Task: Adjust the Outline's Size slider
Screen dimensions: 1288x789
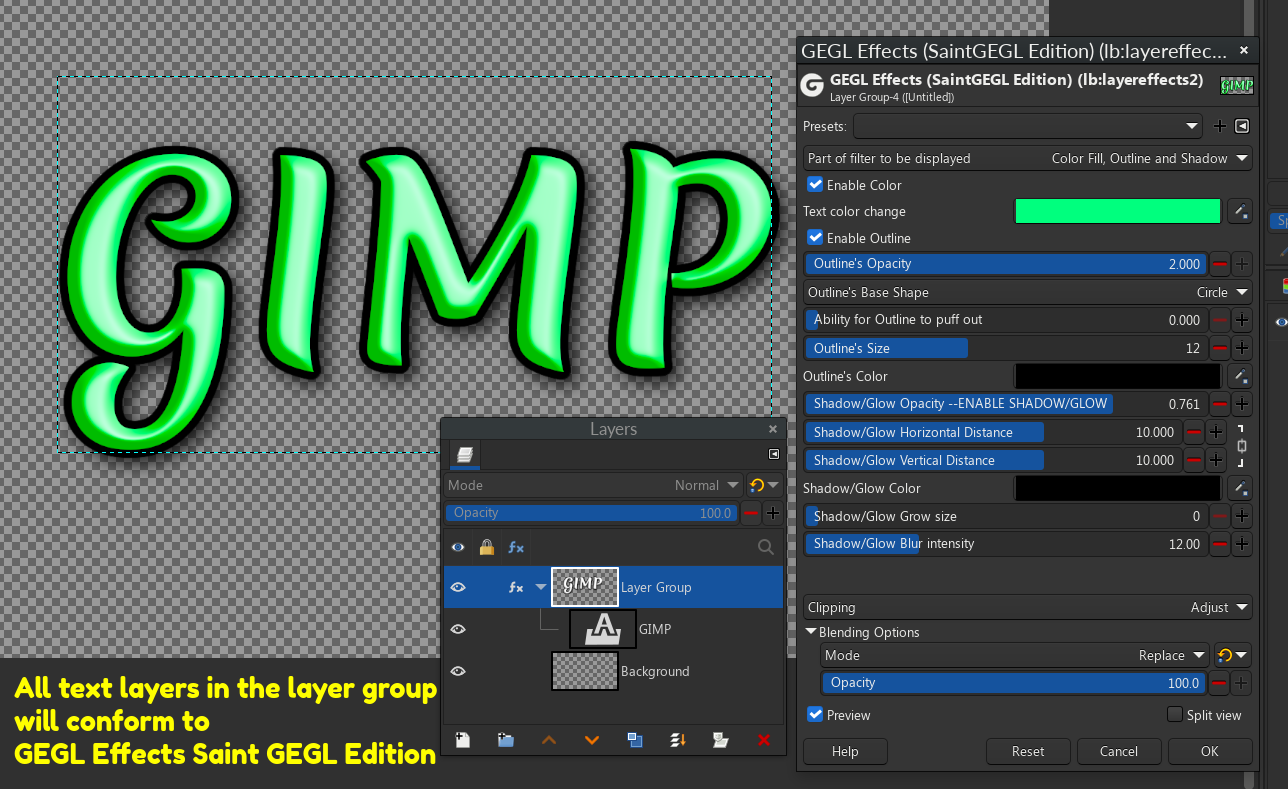Action: point(1006,348)
